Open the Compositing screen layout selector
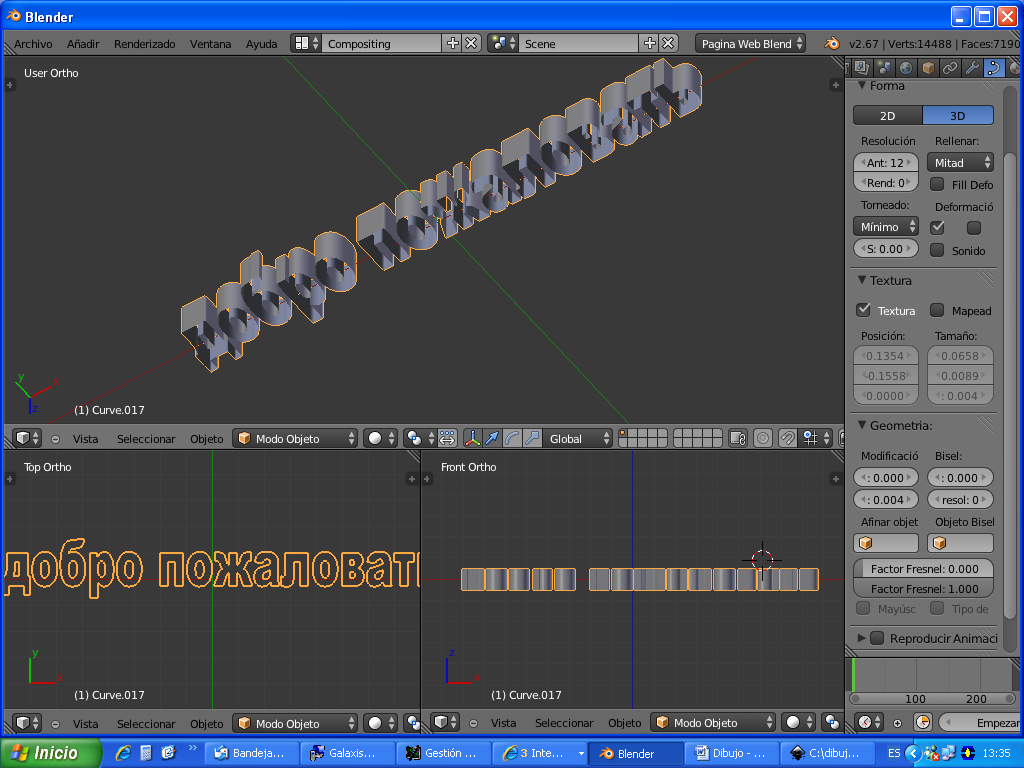Viewport: 1024px width, 768px height. click(x=306, y=44)
